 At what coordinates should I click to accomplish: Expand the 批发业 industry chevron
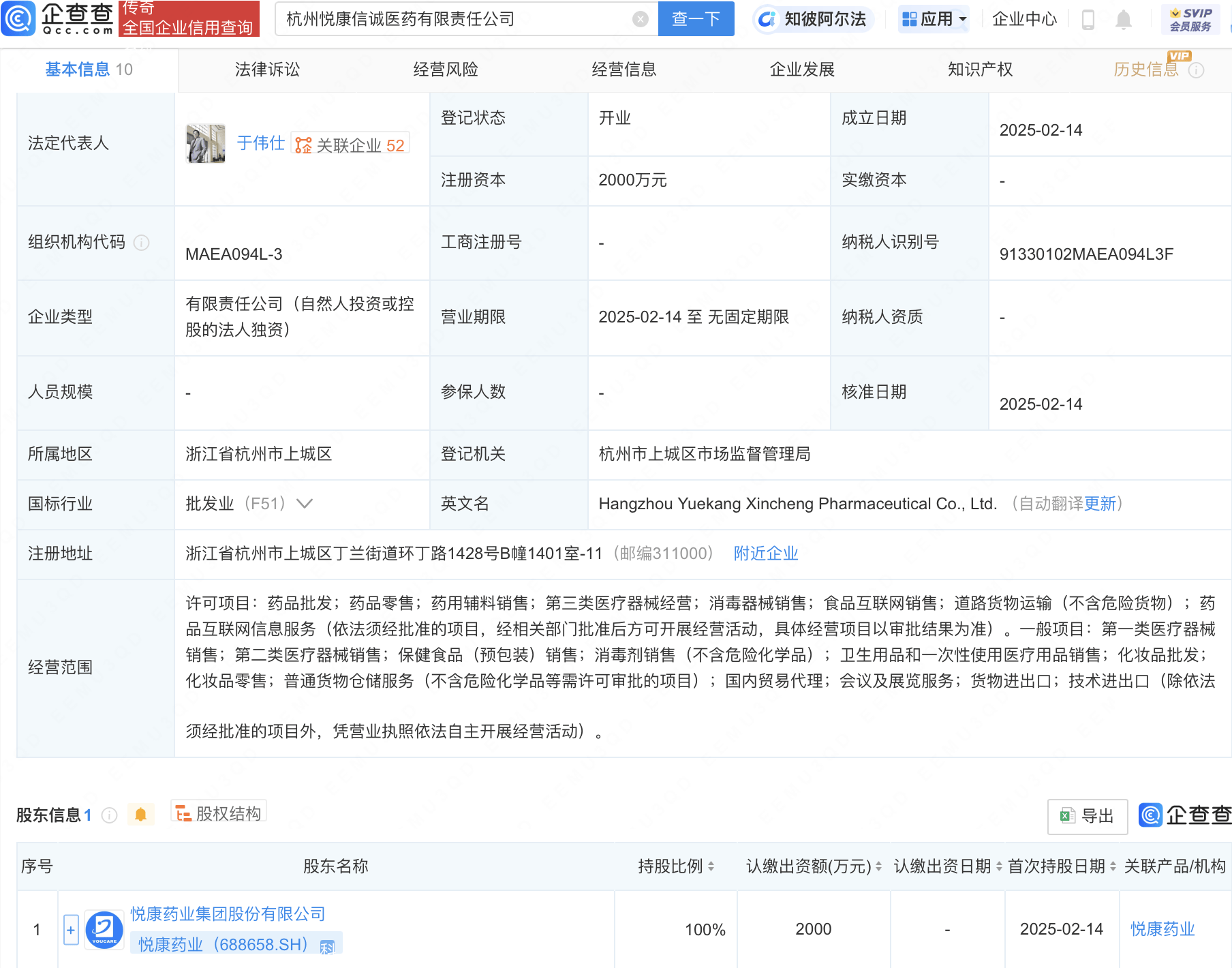305,504
